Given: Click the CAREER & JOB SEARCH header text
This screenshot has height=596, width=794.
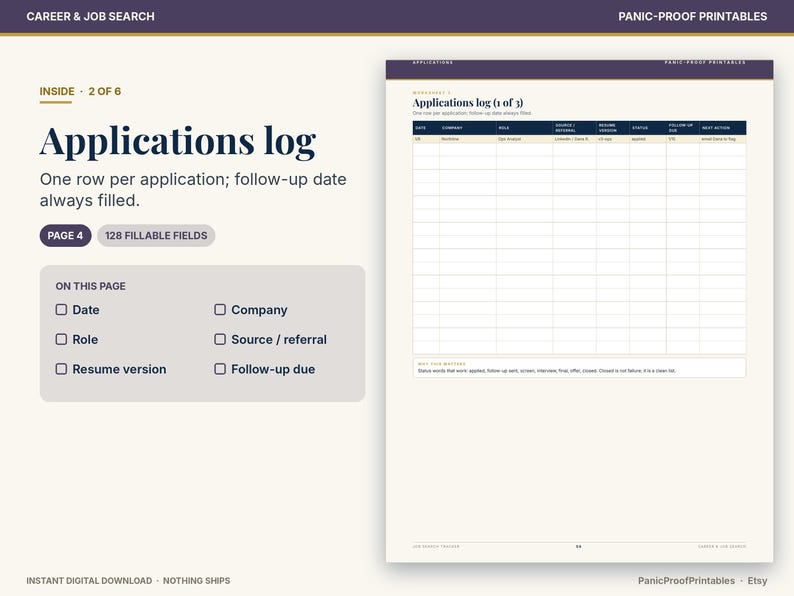Looking at the screenshot, I should (91, 17).
